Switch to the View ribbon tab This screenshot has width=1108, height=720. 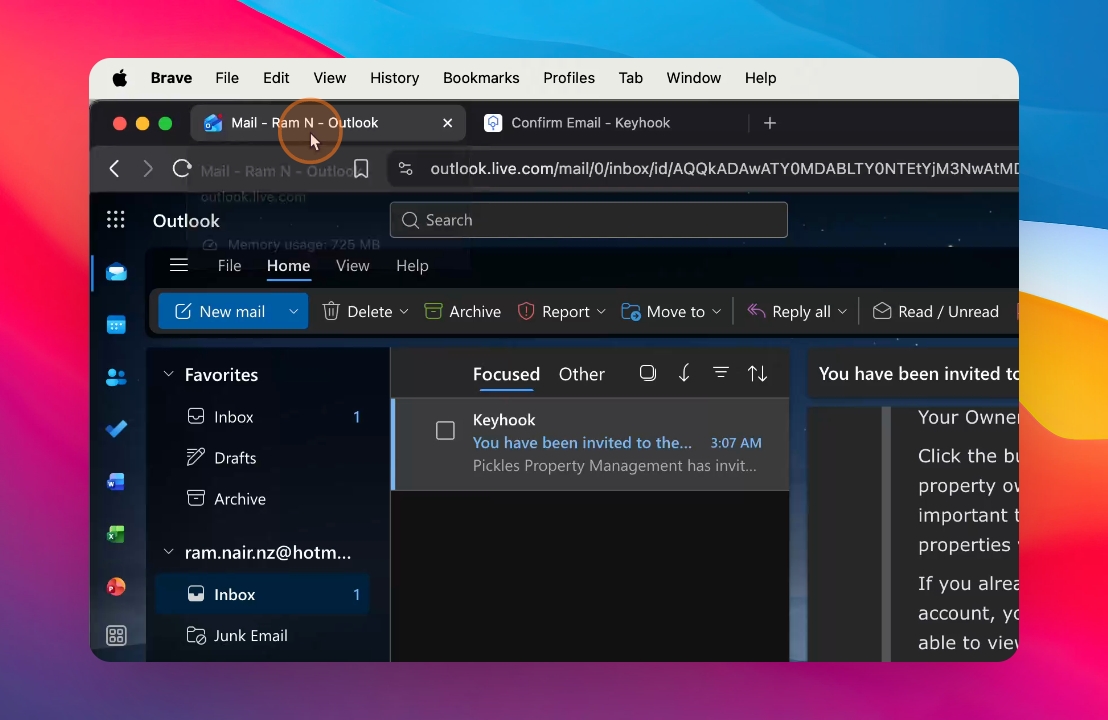353,266
